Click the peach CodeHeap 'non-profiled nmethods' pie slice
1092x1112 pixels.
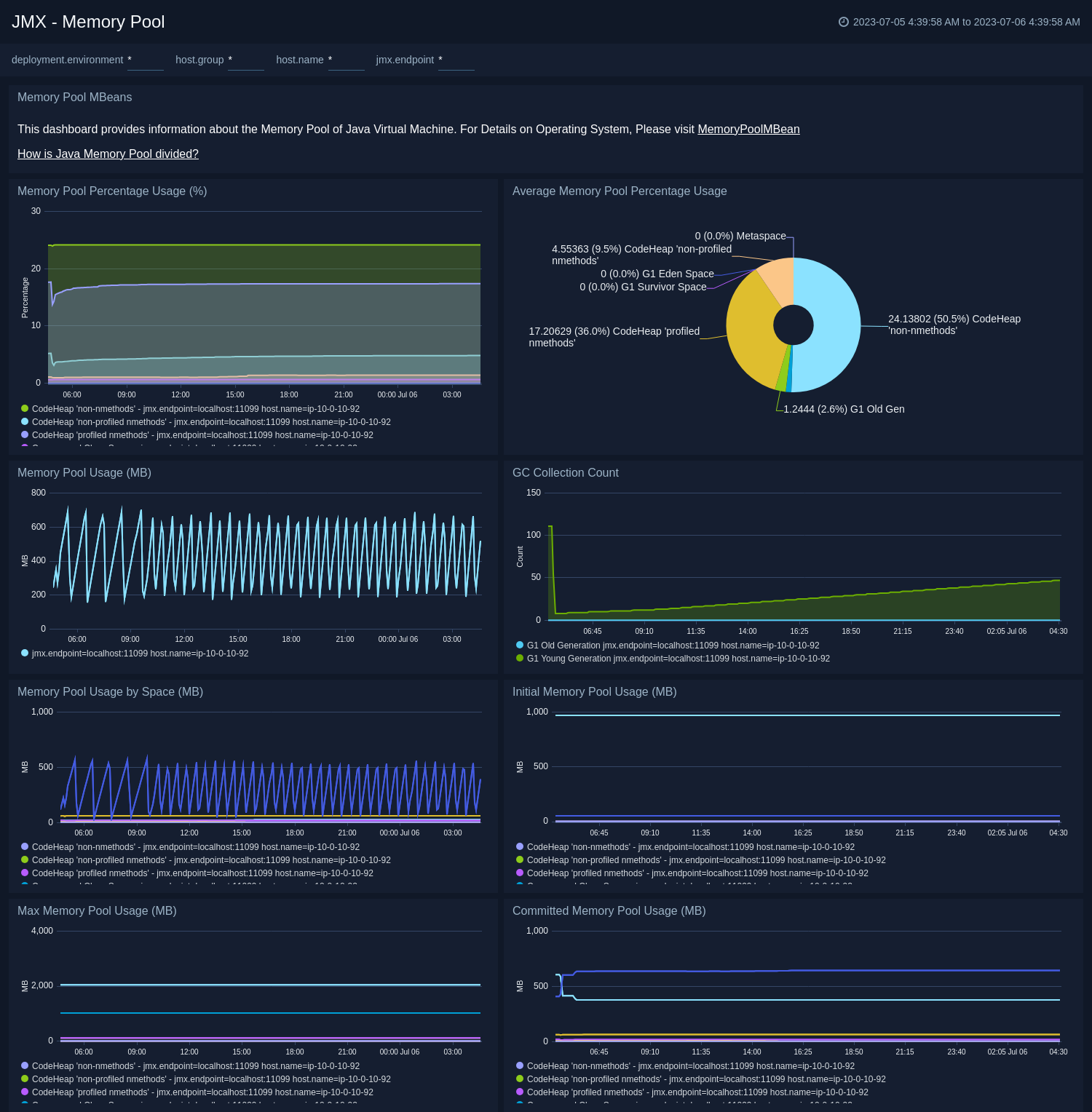click(779, 282)
